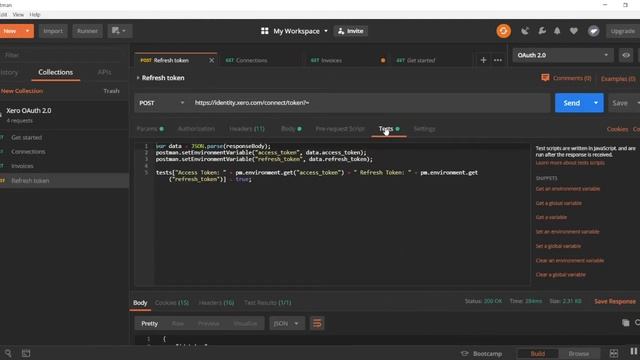Viewport: 640px width, 360px height.
Task: Open the satellite capture requests icon
Action: pyautogui.click(x=525, y=31)
